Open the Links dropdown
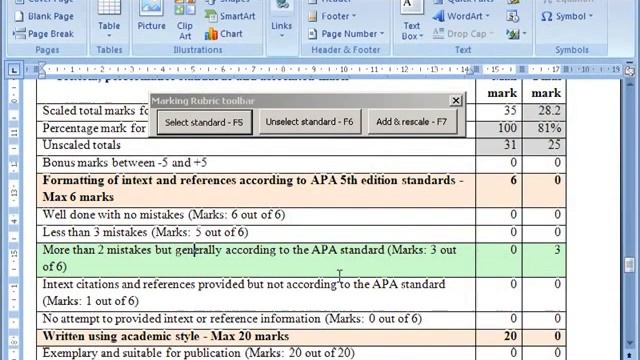Viewport: 640px width, 360px height. coord(282,20)
